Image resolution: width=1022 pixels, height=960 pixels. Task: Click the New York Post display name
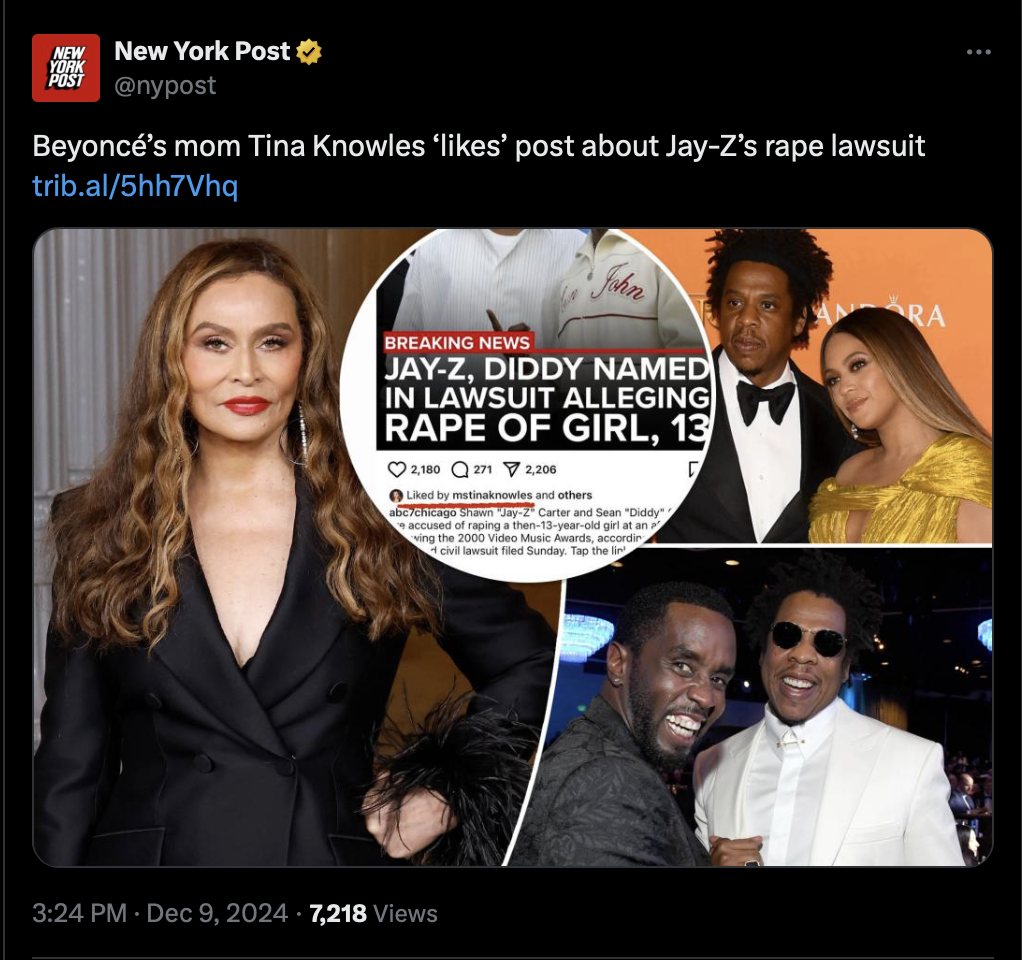pyautogui.click(x=202, y=51)
